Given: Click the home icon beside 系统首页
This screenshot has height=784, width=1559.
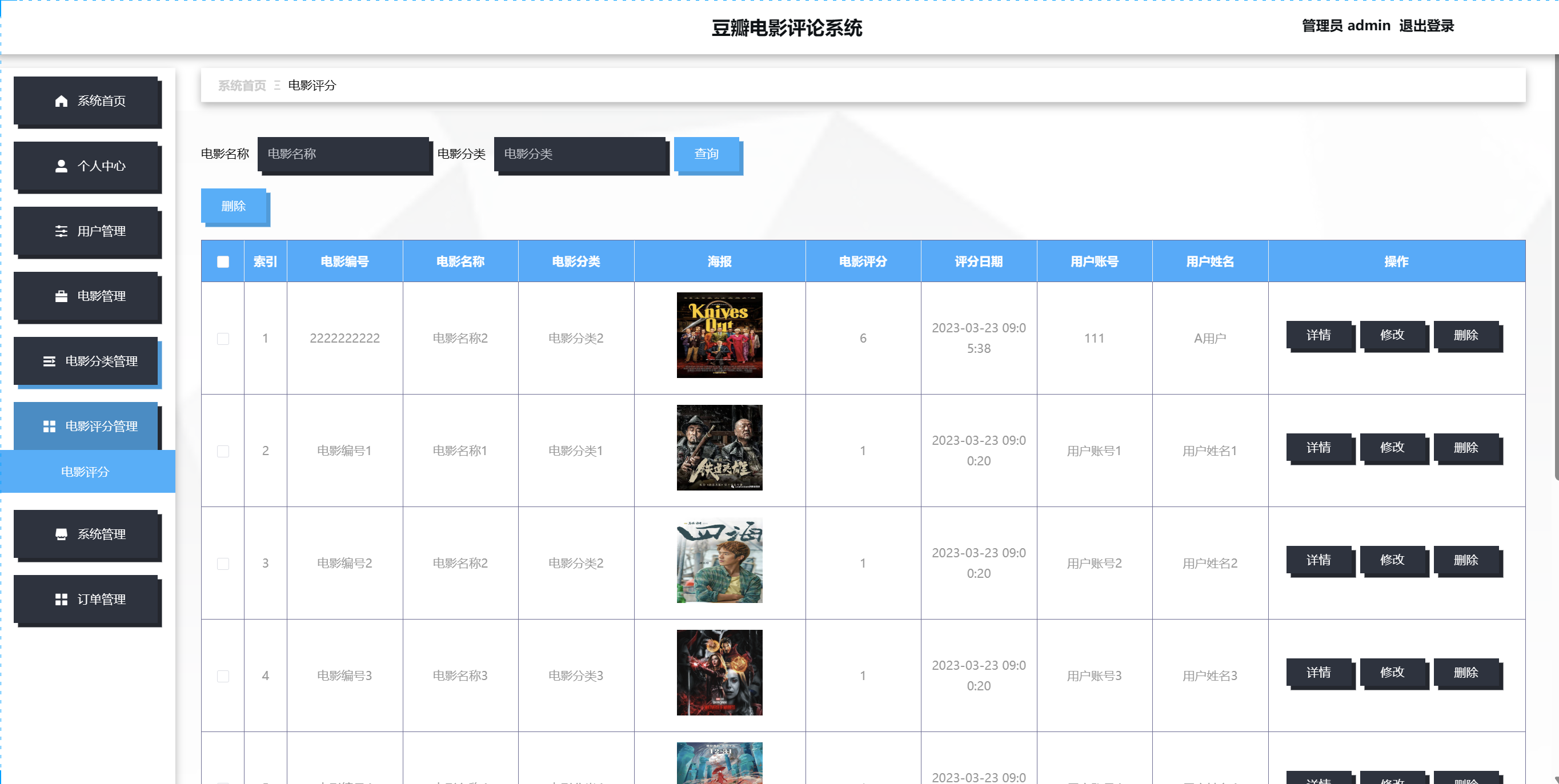Looking at the screenshot, I should 61,101.
